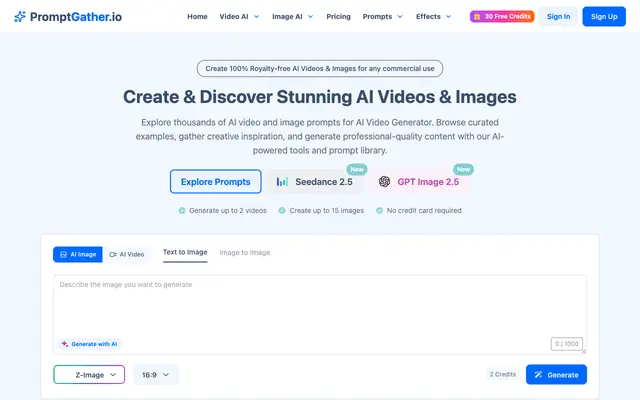Click the Sign In button

point(558,17)
